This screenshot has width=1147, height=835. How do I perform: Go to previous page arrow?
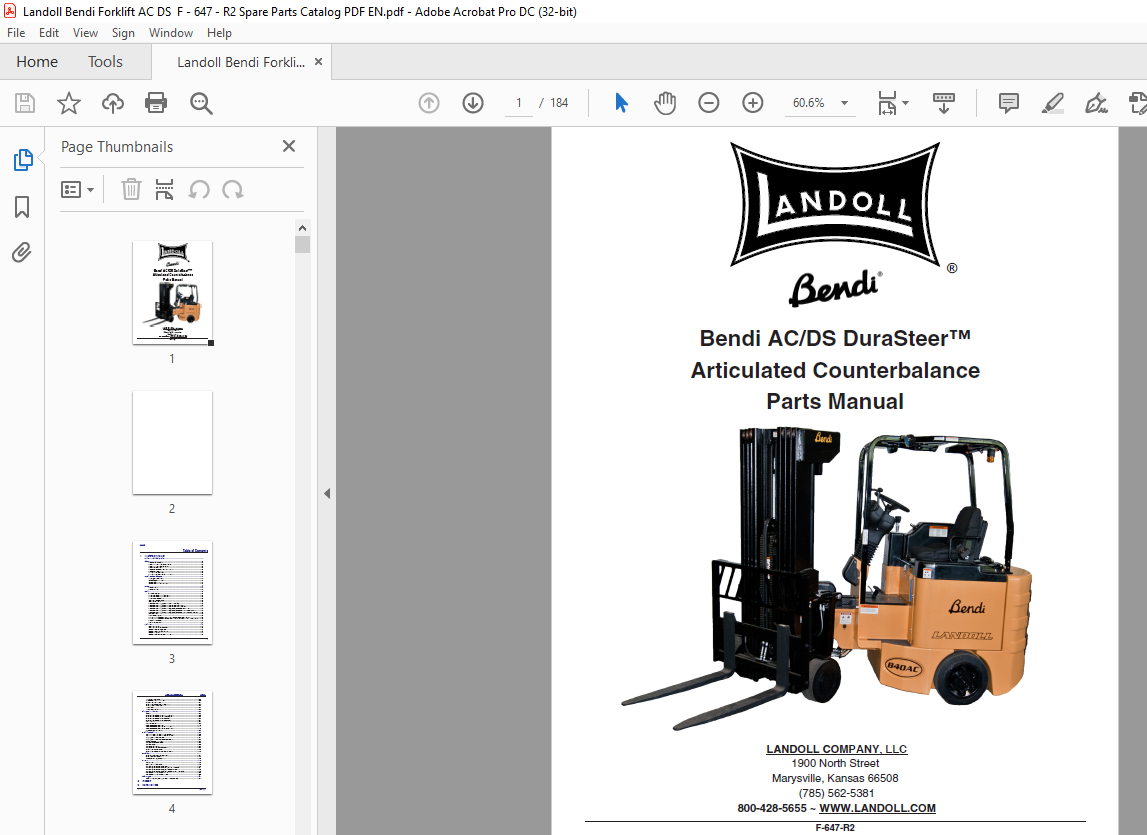429,103
